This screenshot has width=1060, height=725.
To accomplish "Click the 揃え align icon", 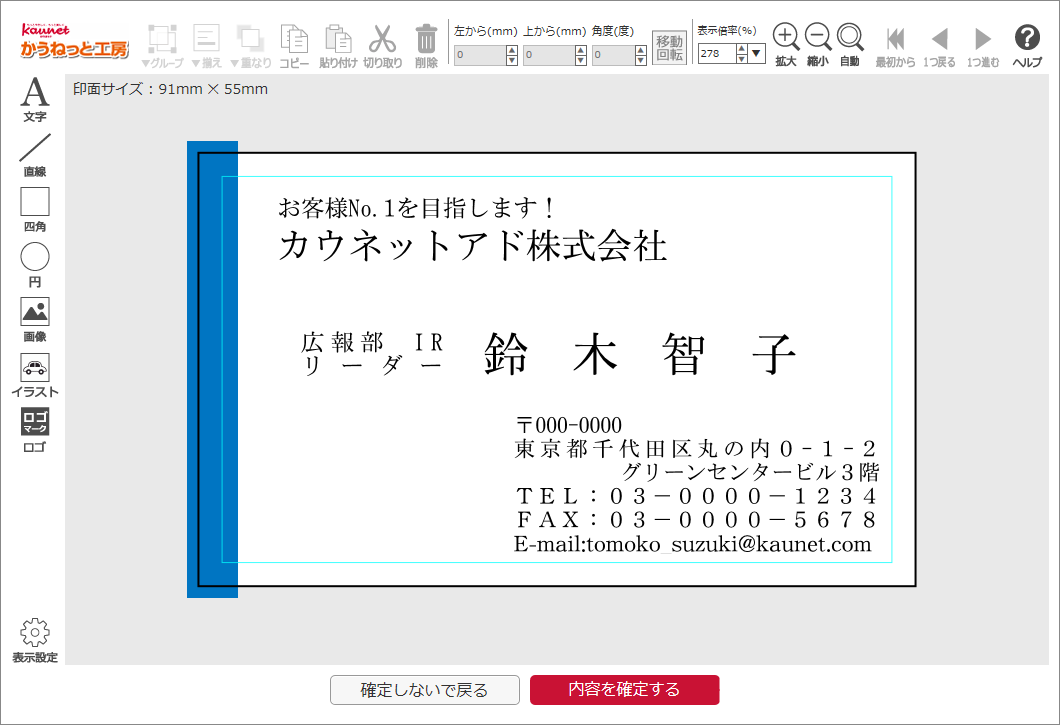I will coord(206,46).
